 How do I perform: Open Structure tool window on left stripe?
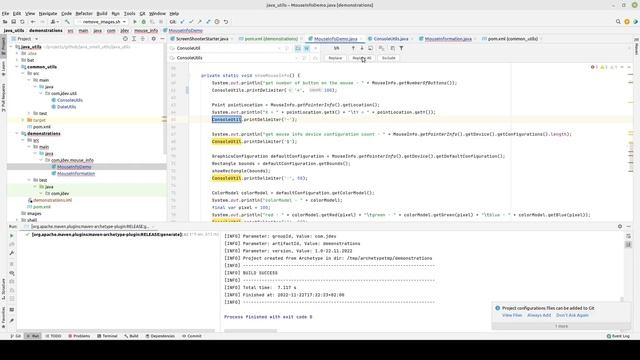pos(3,289)
